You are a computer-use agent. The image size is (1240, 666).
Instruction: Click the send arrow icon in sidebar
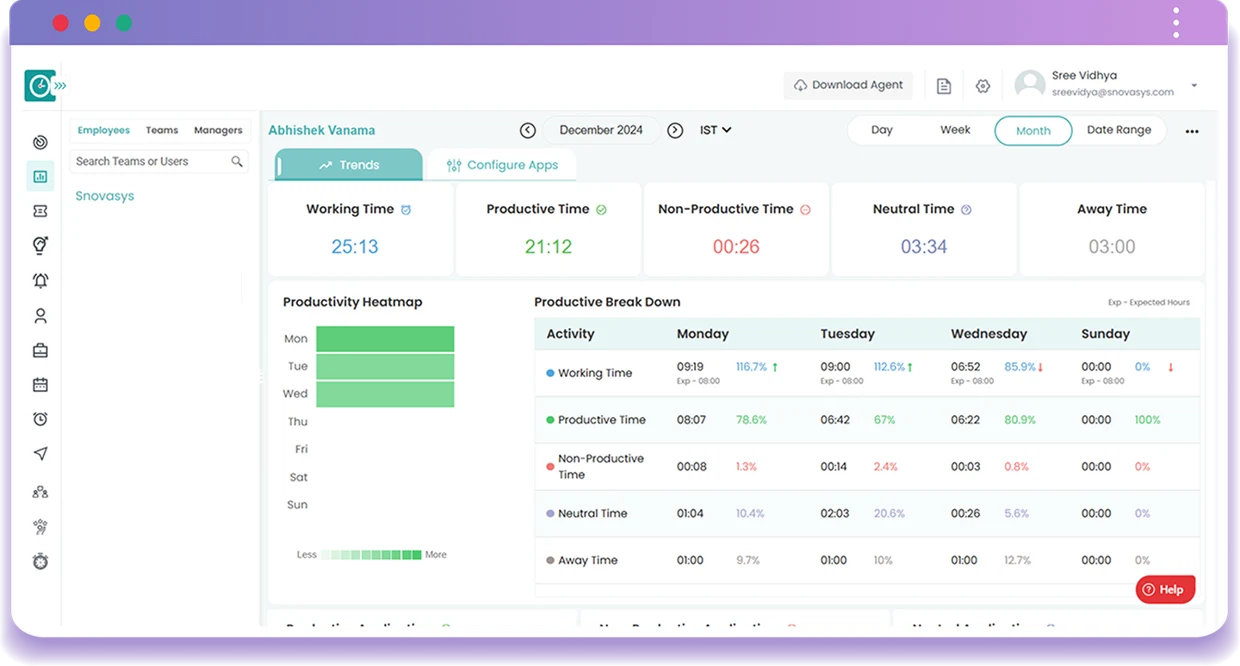(40, 453)
